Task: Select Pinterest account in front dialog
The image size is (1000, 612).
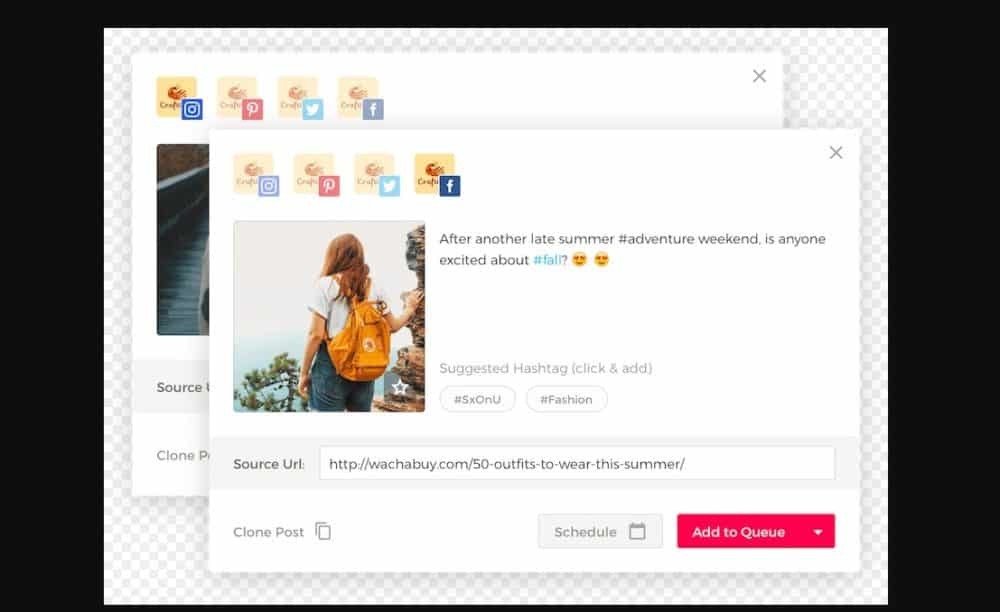Action: pos(315,174)
